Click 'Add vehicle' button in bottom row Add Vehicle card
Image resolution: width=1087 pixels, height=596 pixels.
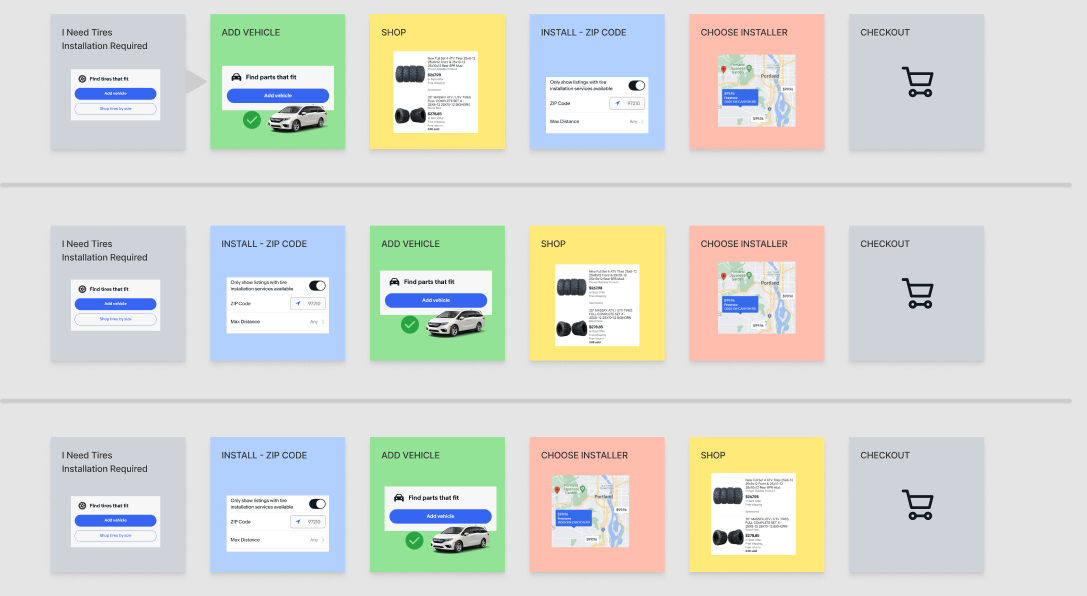(440, 516)
